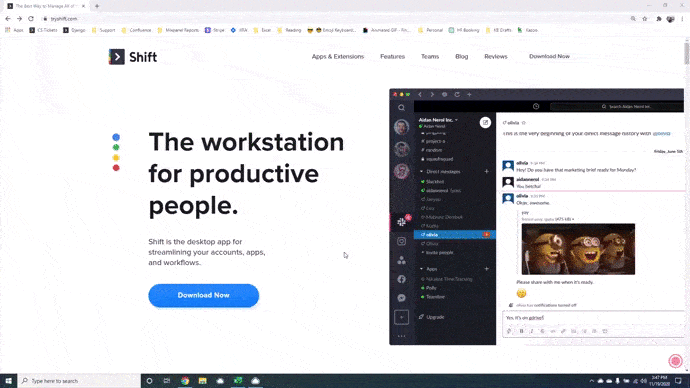Bookmark this page with the star icon
The image size is (690, 388).
[645, 19]
